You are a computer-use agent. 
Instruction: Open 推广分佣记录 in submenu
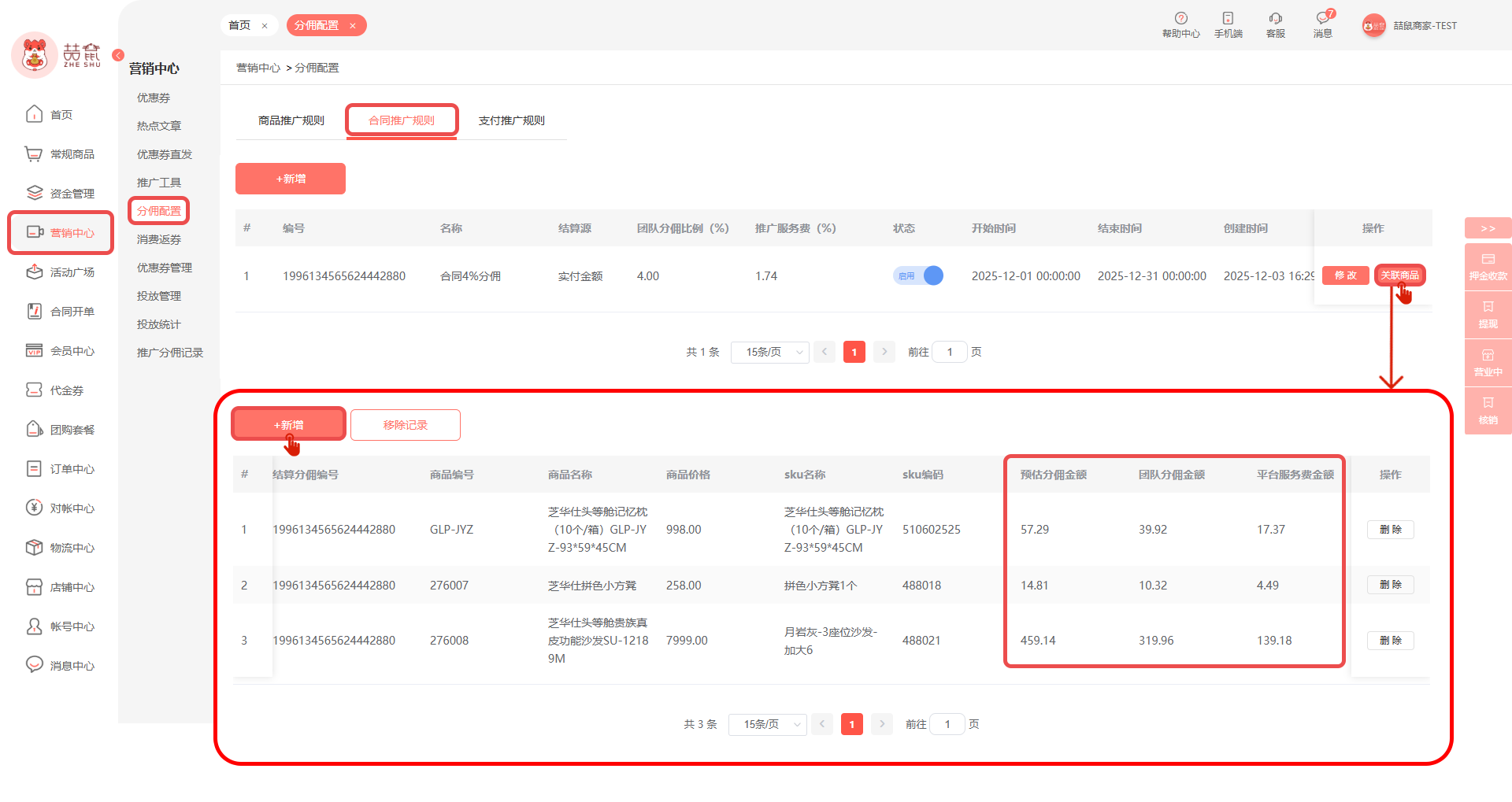click(169, 353)
